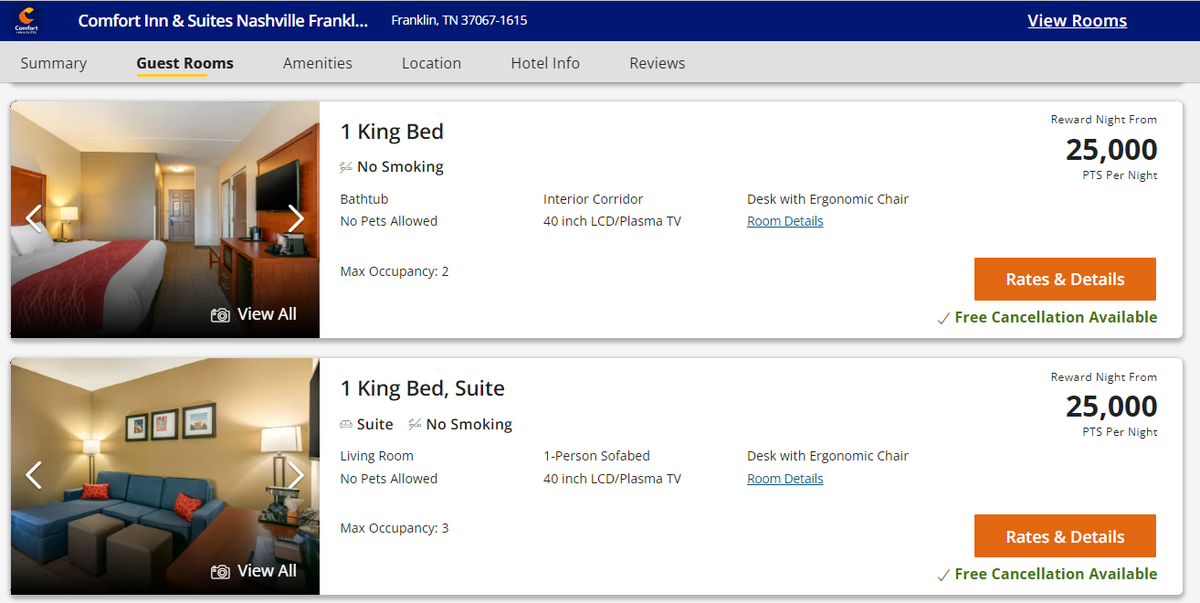Open the View All gallery for the Suite room
This screenshot has height=603, width=1200.
pos(255,571)
